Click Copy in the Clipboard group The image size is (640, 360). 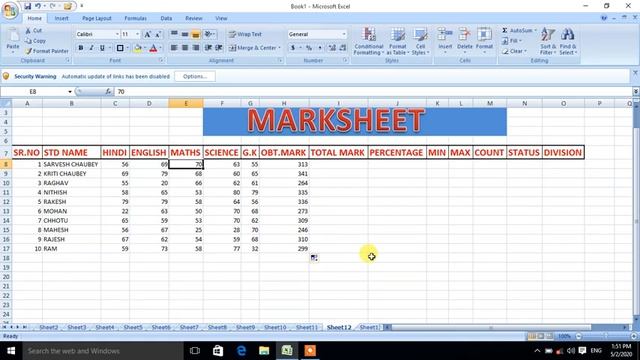(35, 41)
